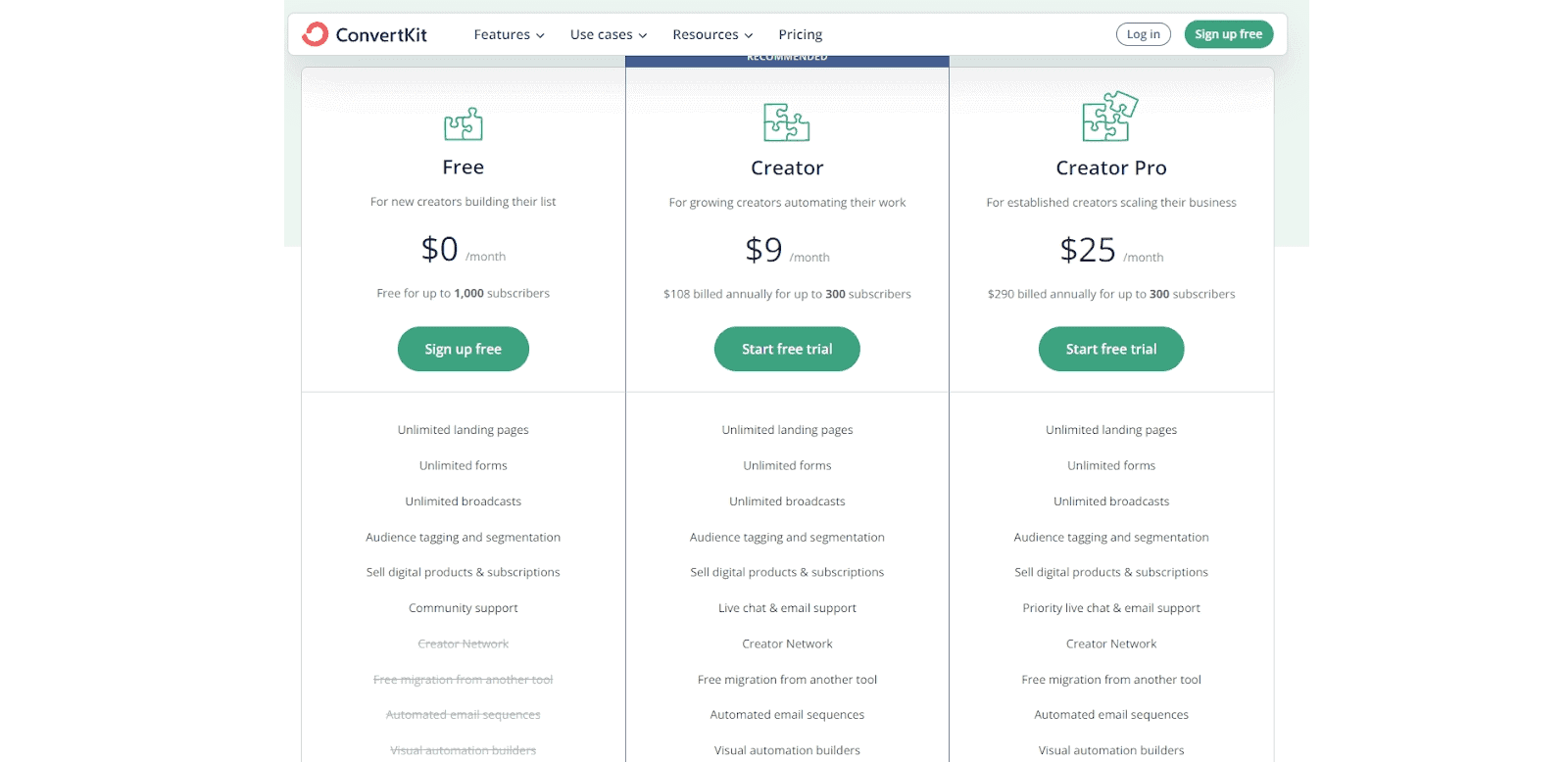This screenshot has width=1568, height=762.
Task: Click 'Unlimited broadcasts' in Creator Pro plan
Action: 1111,501
